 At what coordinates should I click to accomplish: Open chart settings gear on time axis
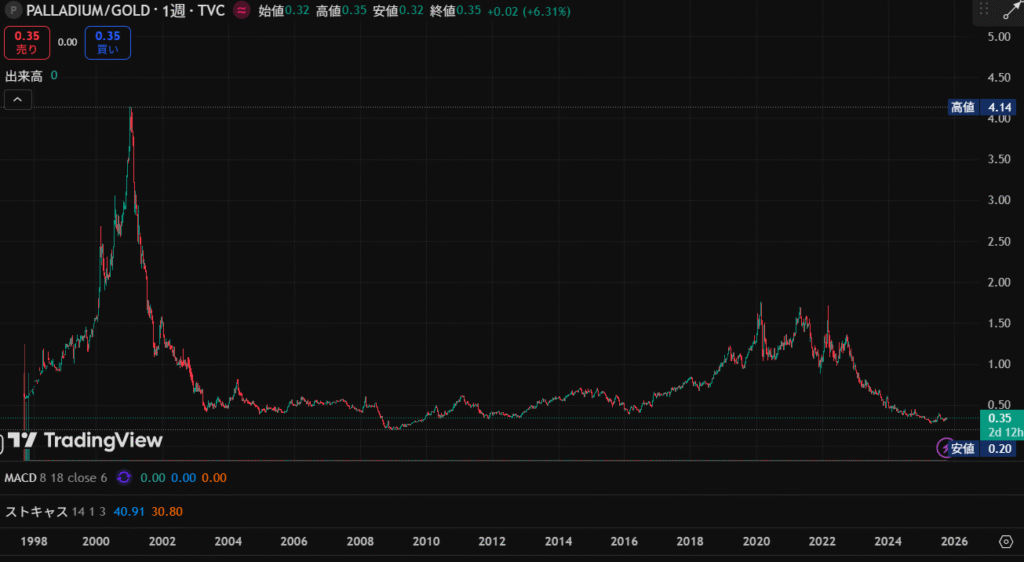[x=1005, y=541]
